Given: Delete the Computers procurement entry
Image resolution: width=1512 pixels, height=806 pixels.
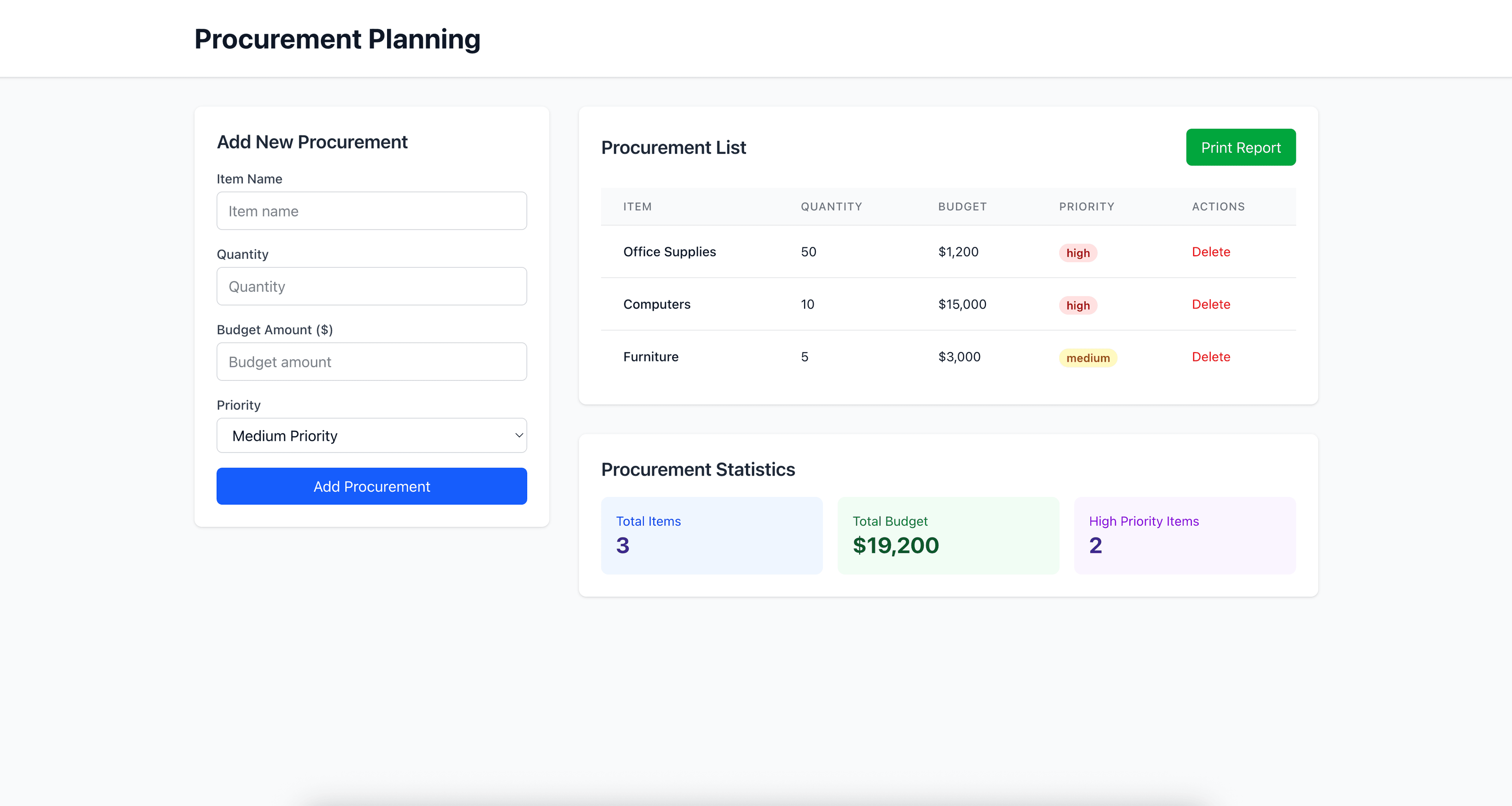Looking at the screenshot, I should (1210, 304).
